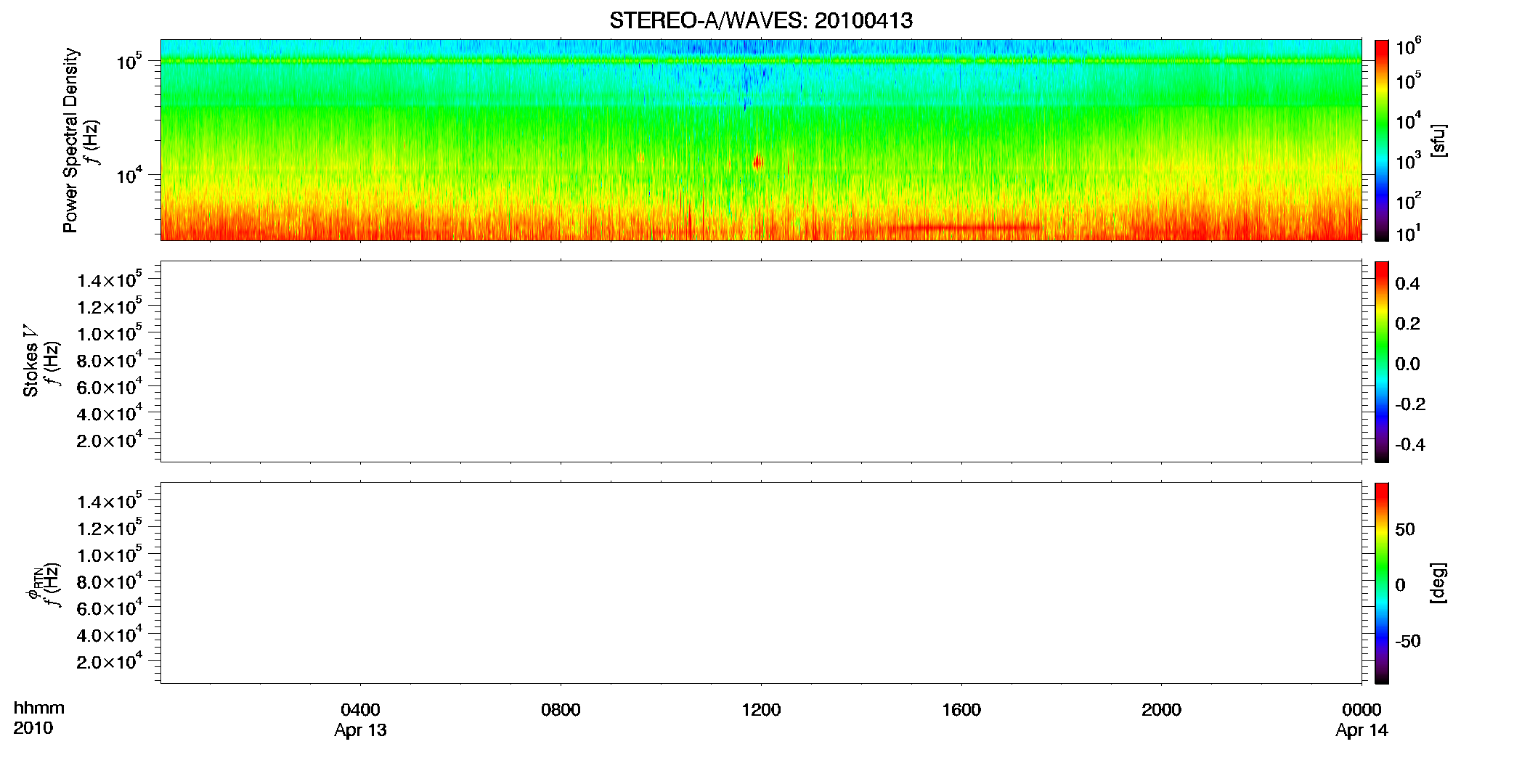Click the 0.4 value on Stokes V color bar

(1407, 284)
